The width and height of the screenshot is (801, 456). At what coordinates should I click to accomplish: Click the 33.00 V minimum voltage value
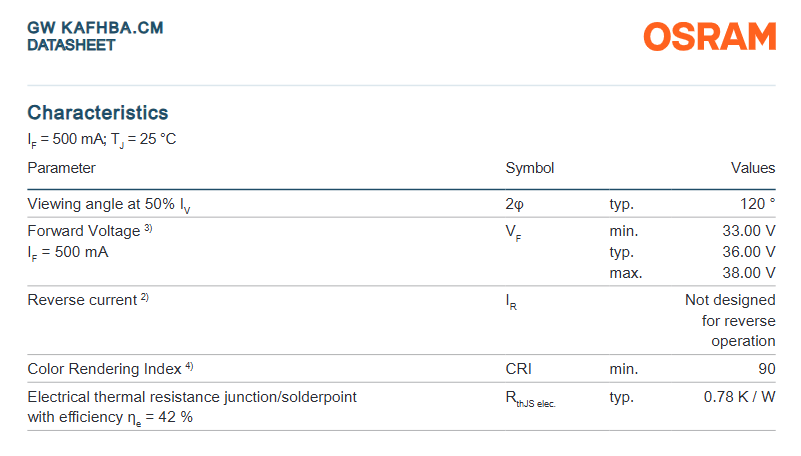(x=748, y=231)
